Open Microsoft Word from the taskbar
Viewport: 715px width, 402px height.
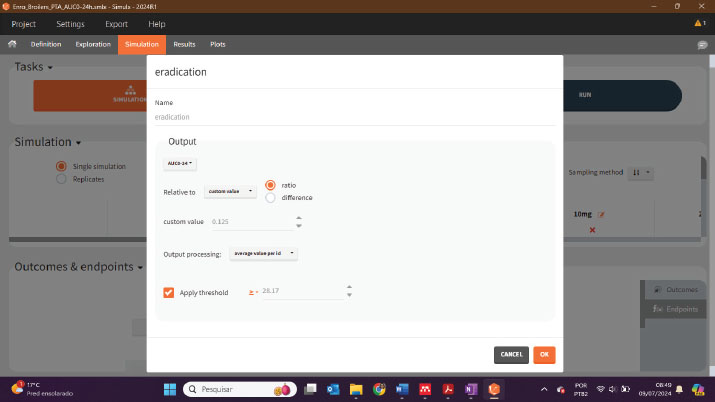pos(402,388)
